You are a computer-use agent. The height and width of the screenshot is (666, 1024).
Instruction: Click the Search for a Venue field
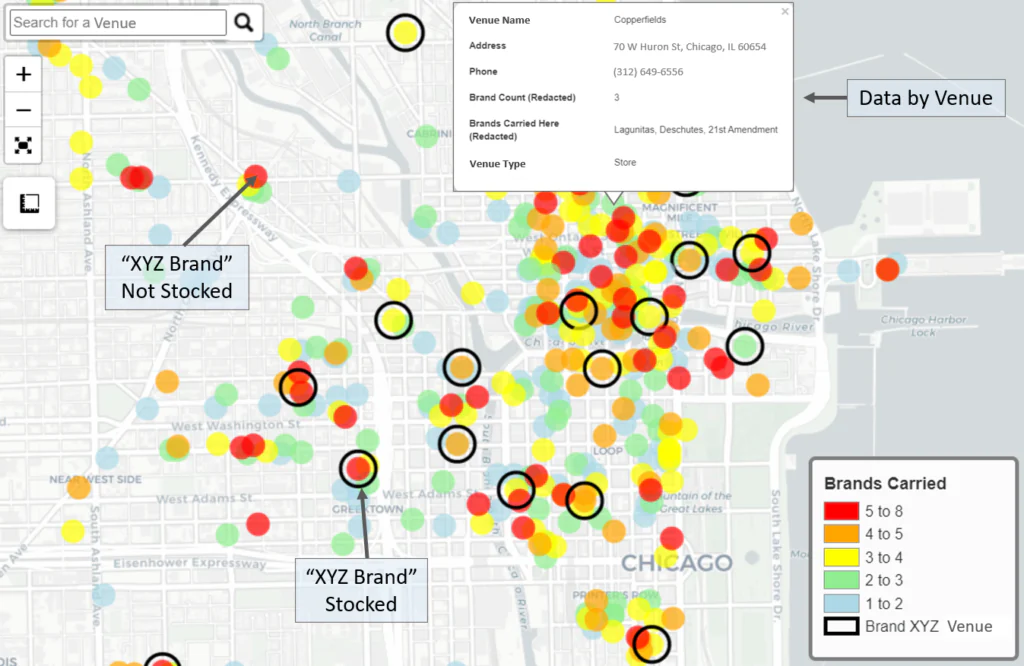[x=118, y=23]
